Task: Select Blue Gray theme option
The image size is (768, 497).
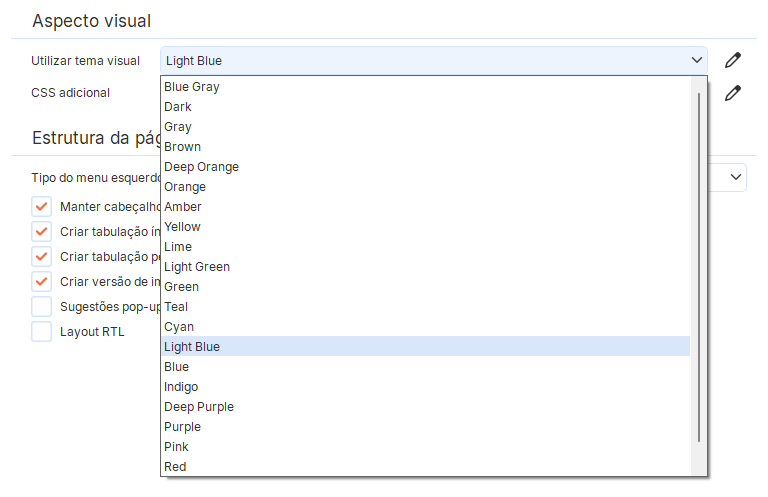Action: click(x=192, y=87)
